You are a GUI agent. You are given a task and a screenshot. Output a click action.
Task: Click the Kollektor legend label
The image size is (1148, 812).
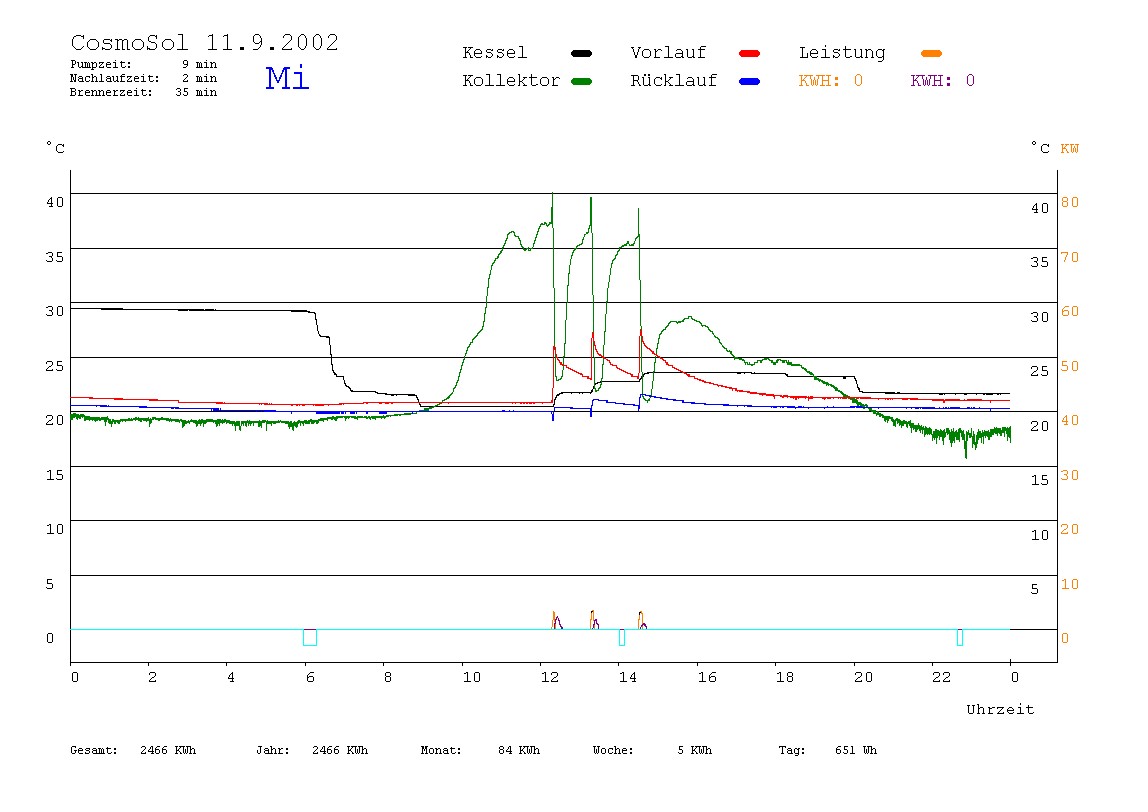pos(510,81)
